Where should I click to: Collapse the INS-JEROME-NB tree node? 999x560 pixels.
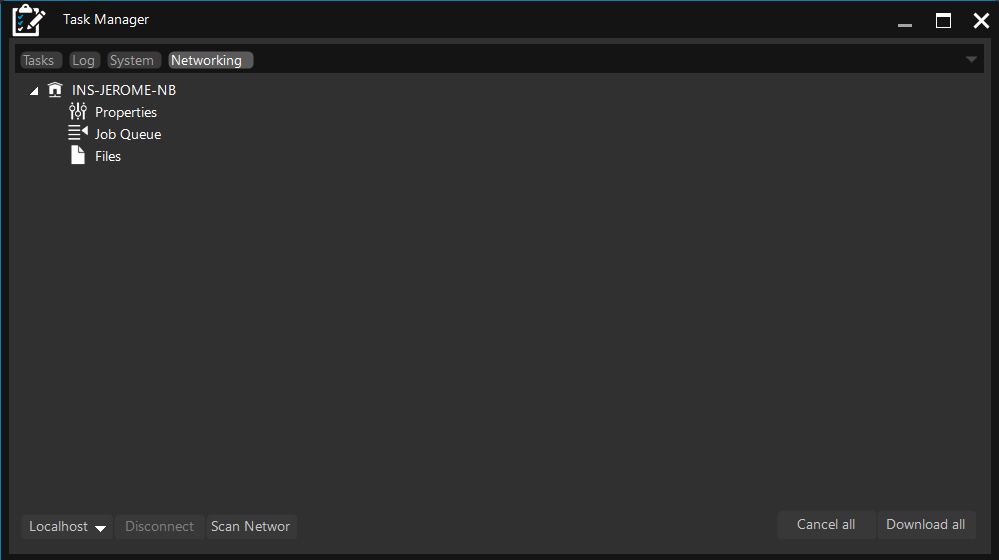point(35,91)
